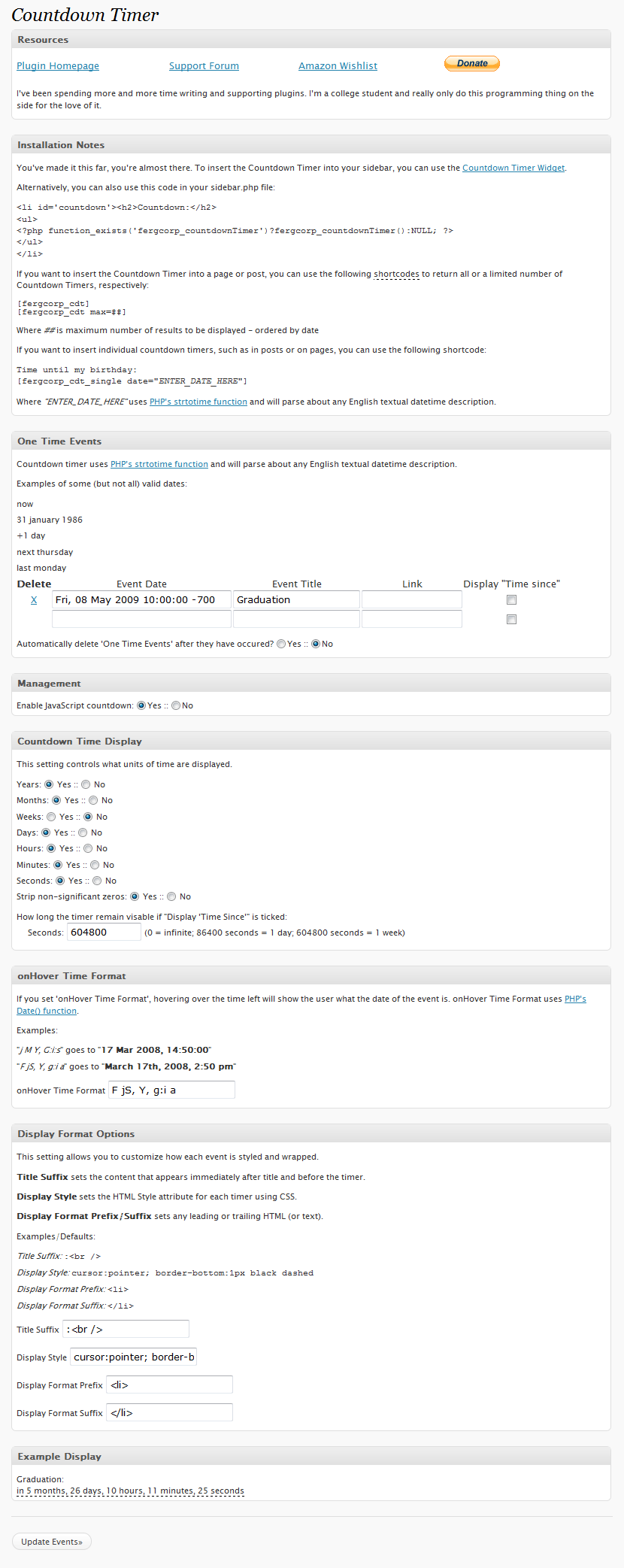Delete the Graduation event with X
The width and height of the screenshot is (624, 1568).
click(x=34, y=600)
